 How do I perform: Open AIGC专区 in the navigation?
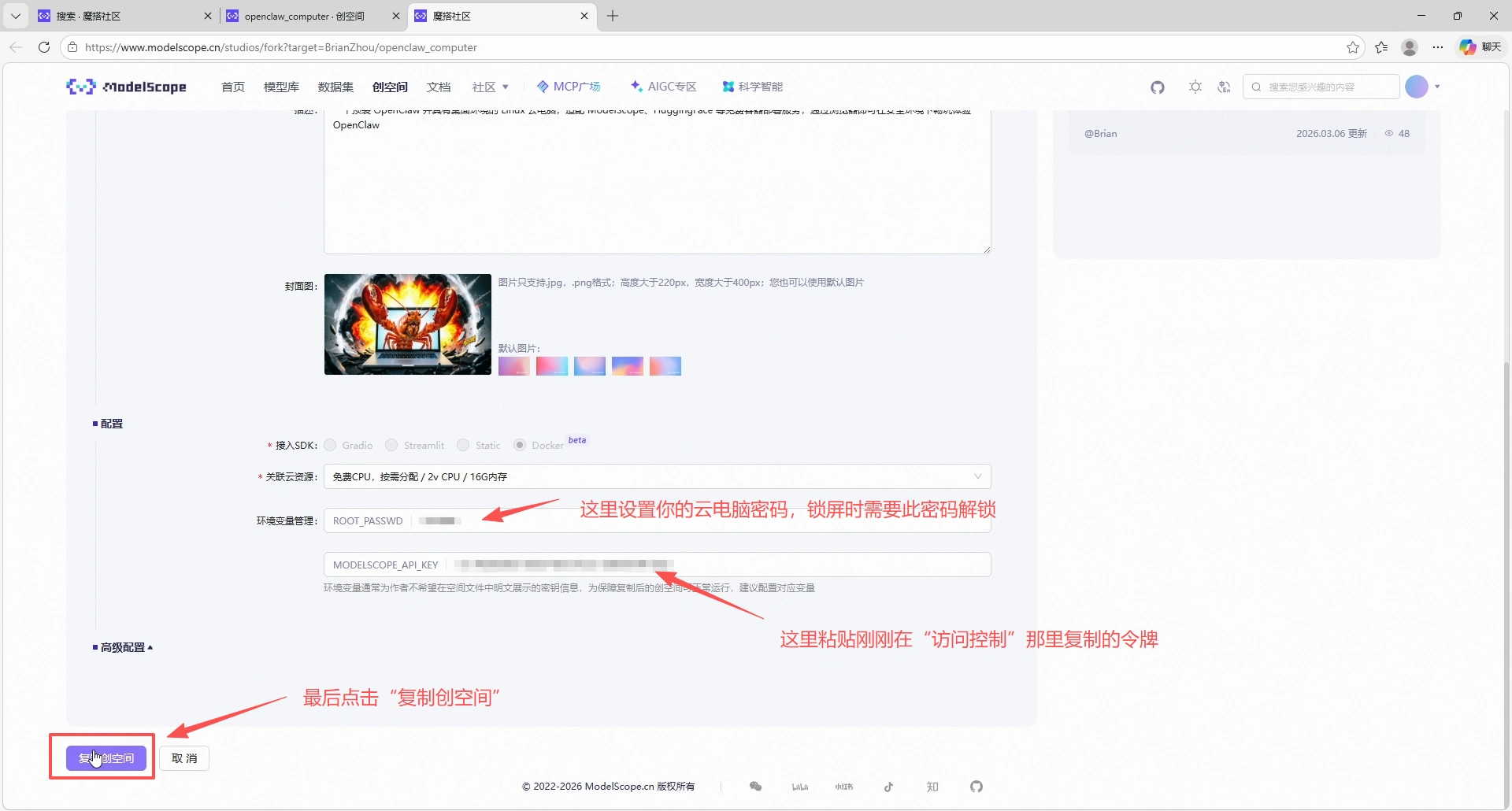pyautogui.click(x=664, y=87)
